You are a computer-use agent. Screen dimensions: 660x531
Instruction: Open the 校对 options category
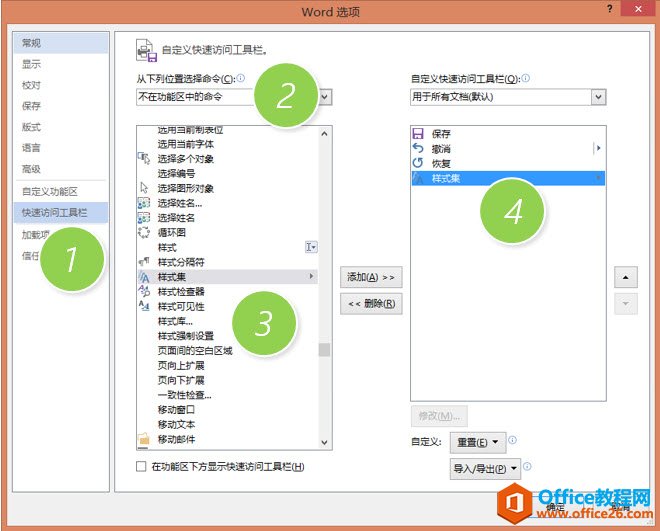[x=61, y=85]
